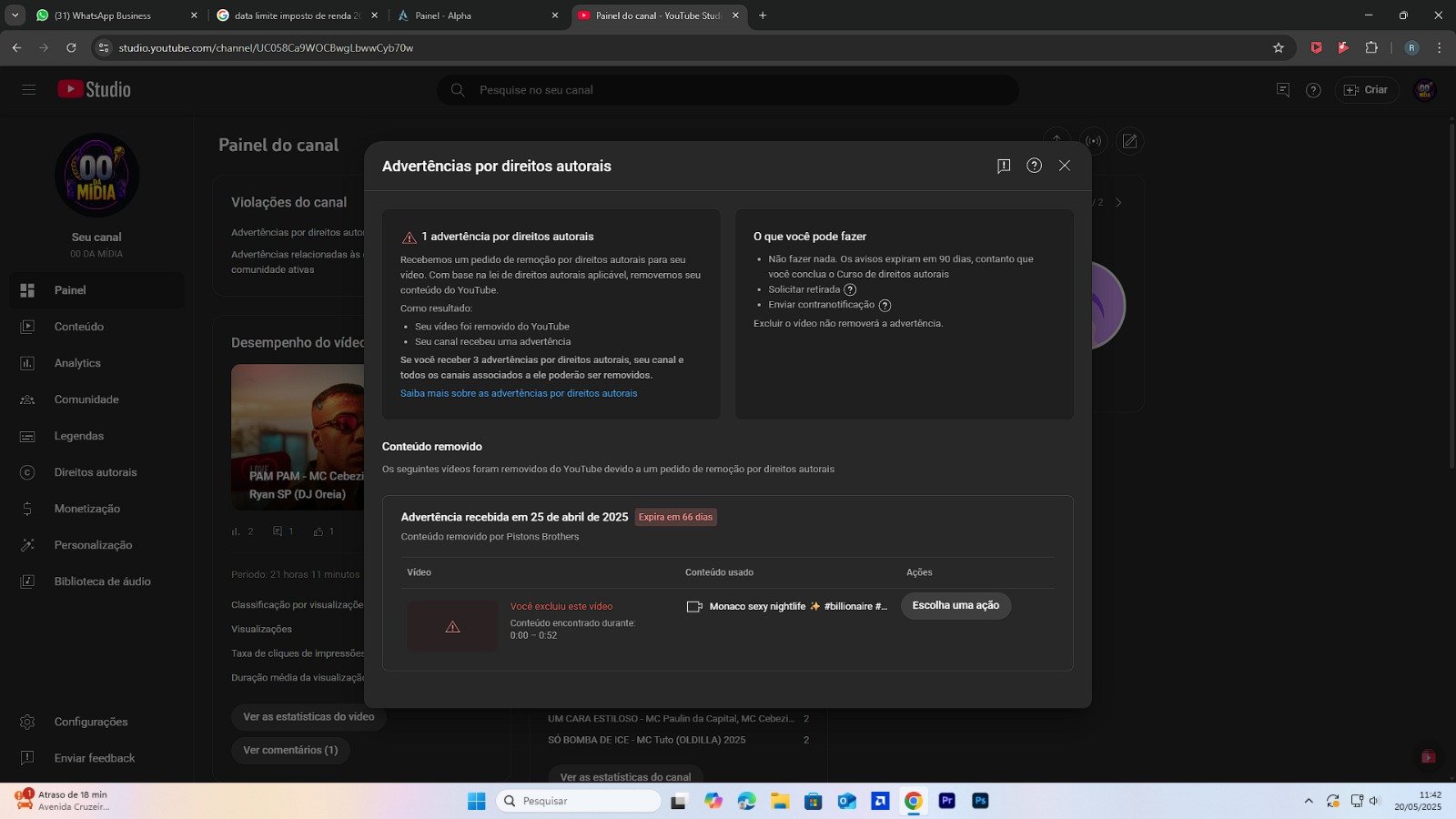Reload the page
This screenshot has width=1456, height=819.
click(x=71, y=47)
